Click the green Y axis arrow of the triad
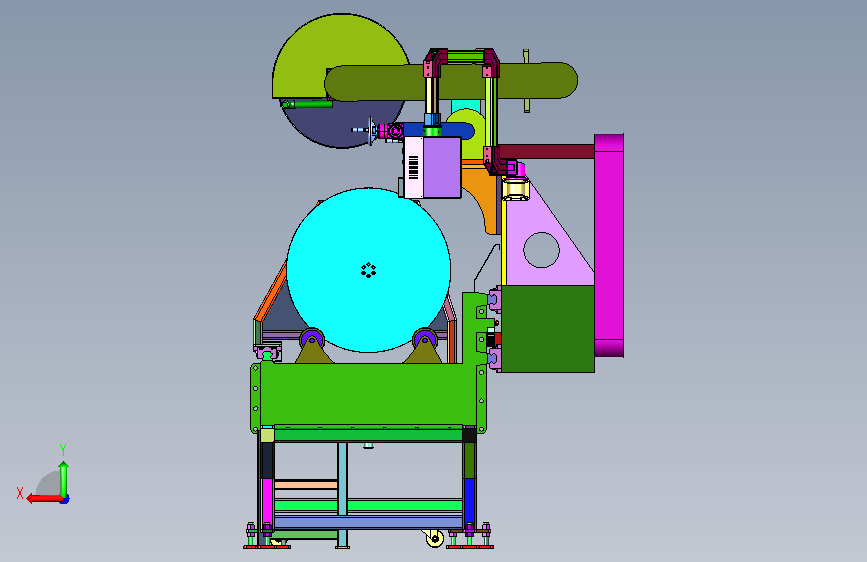The height and width of the screenshot is (562, 867). pyautogui.click(x=64, y=479)
